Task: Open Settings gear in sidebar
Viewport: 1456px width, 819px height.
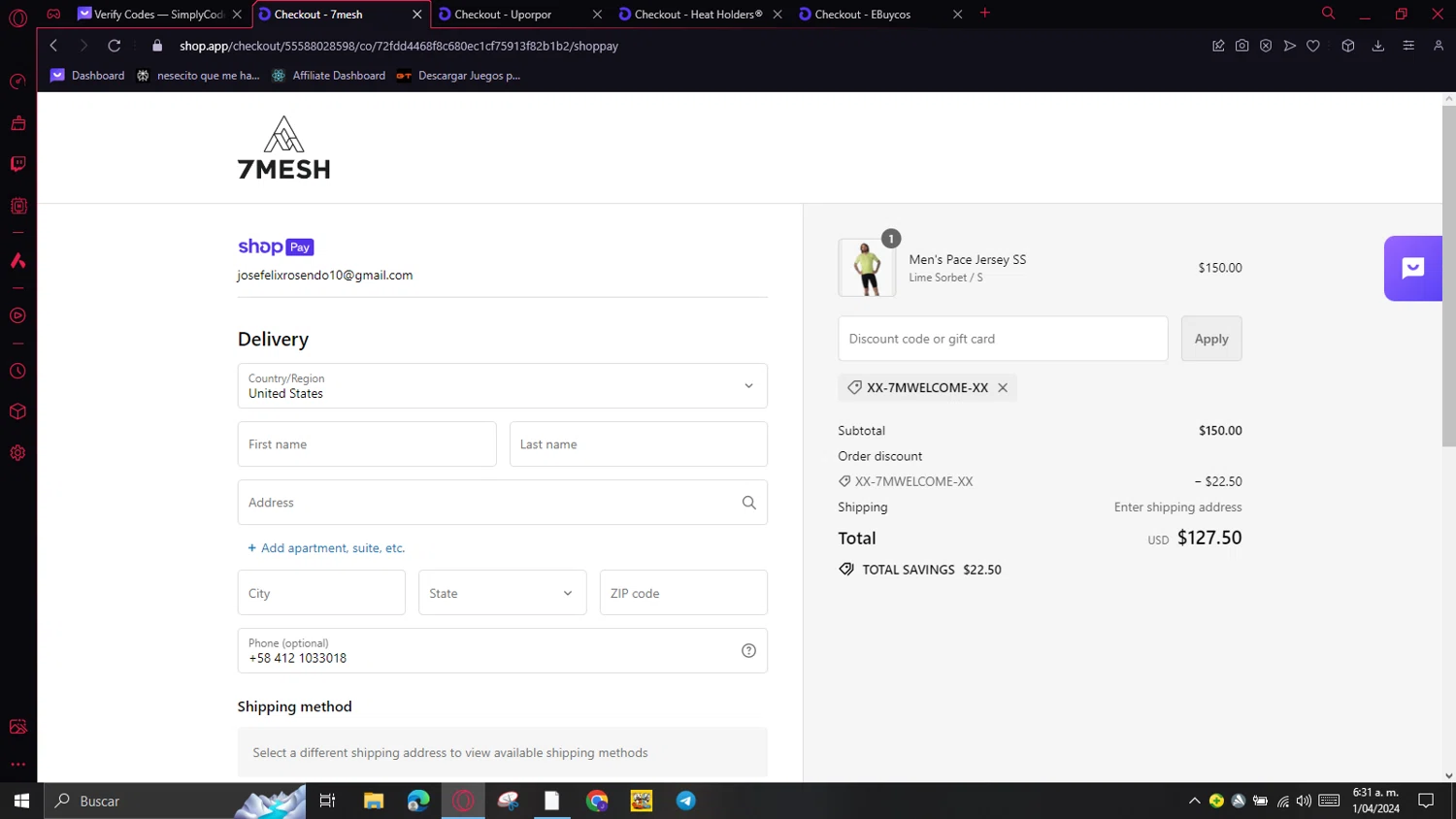Action: click(x=17, y=453)
